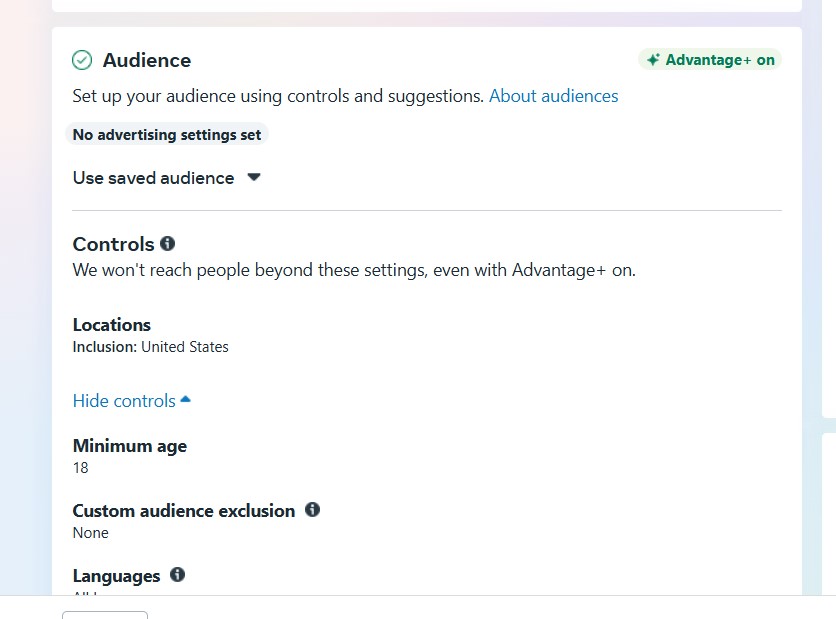Click the Advantage+ sparkle icon
Image resolution: width=836 pixels, height=619 pixels.
tap(653, 60)
